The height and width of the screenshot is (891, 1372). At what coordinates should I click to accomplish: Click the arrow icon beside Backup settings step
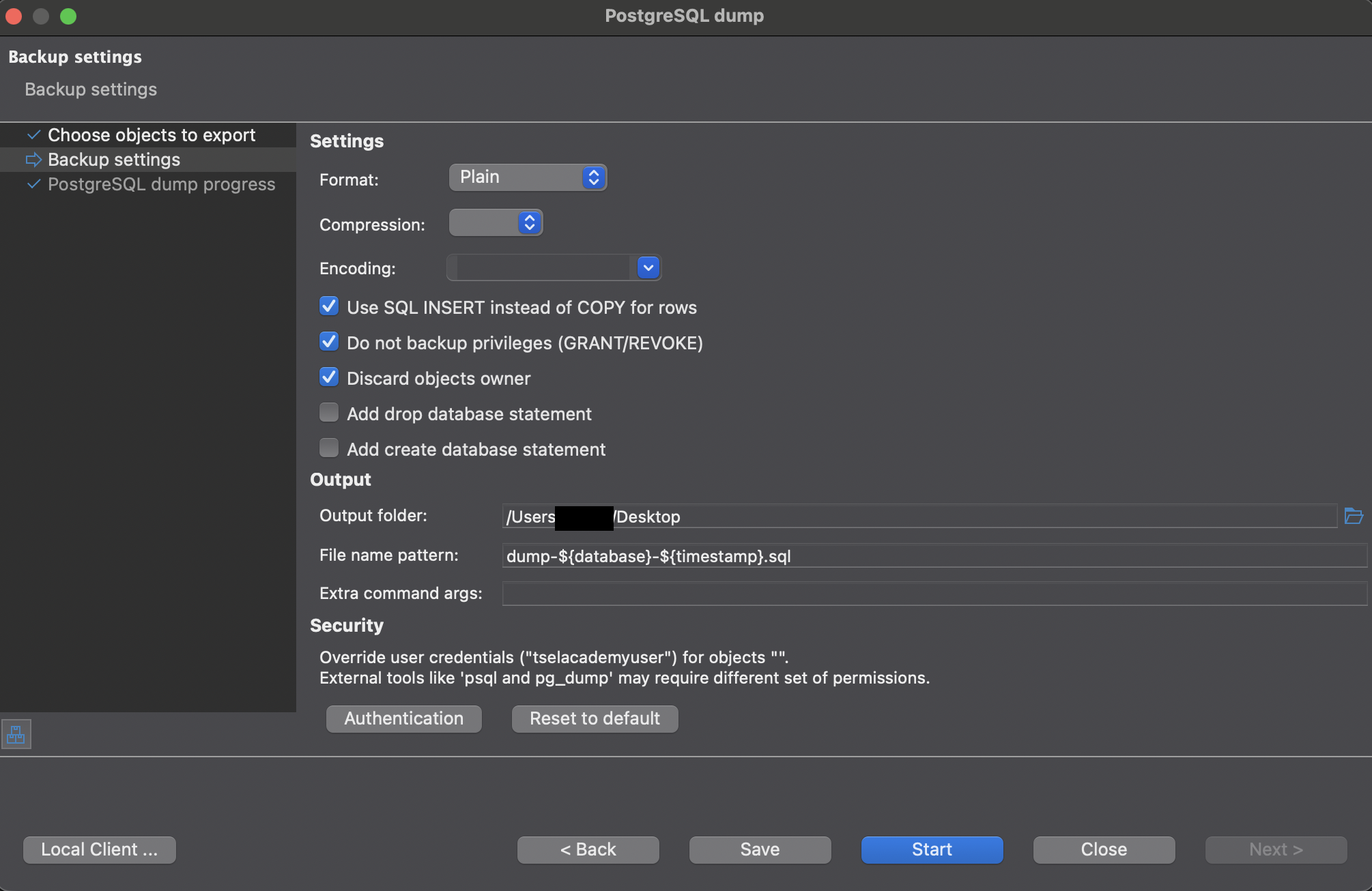(33, 160)
